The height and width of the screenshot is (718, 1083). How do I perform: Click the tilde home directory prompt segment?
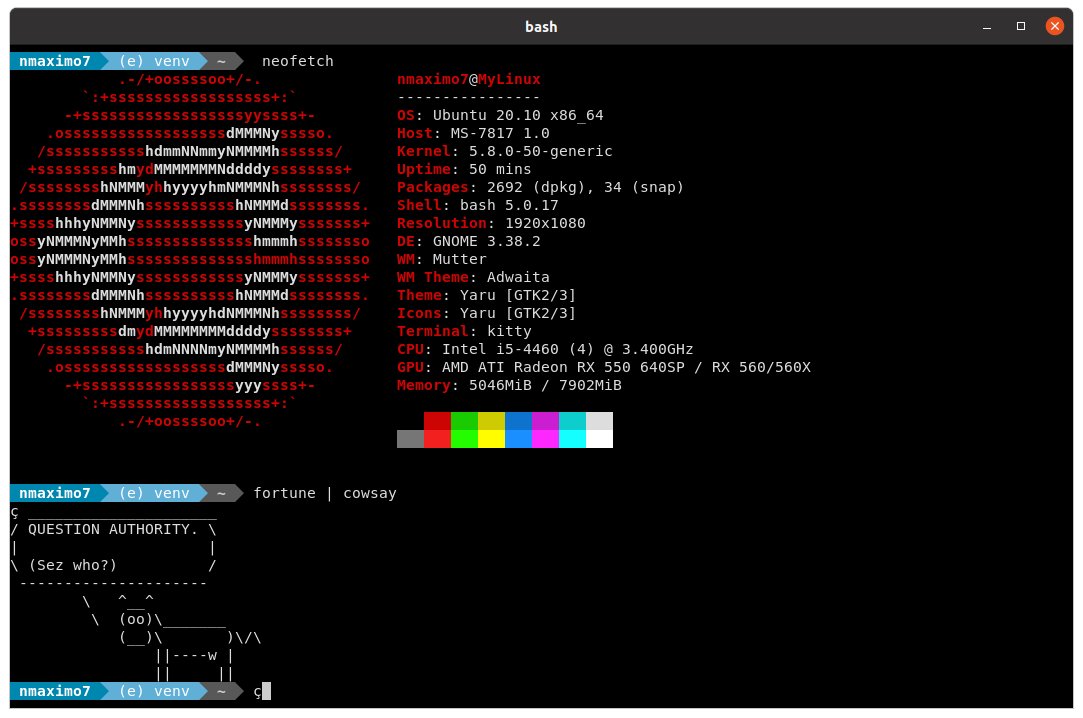pyautogui.click(x=218, y=61)
